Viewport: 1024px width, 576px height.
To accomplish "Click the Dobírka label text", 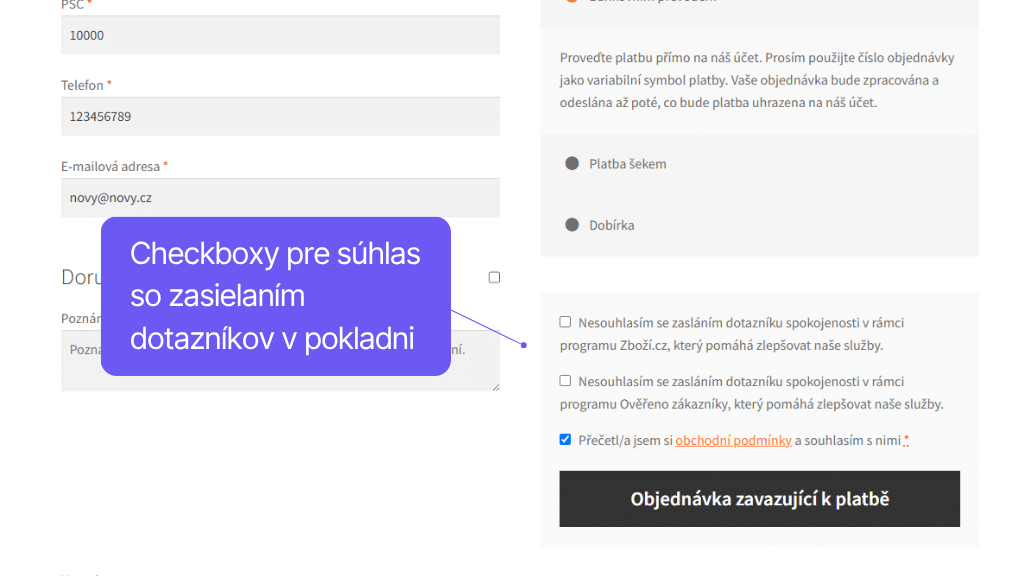I will point(611,225).
